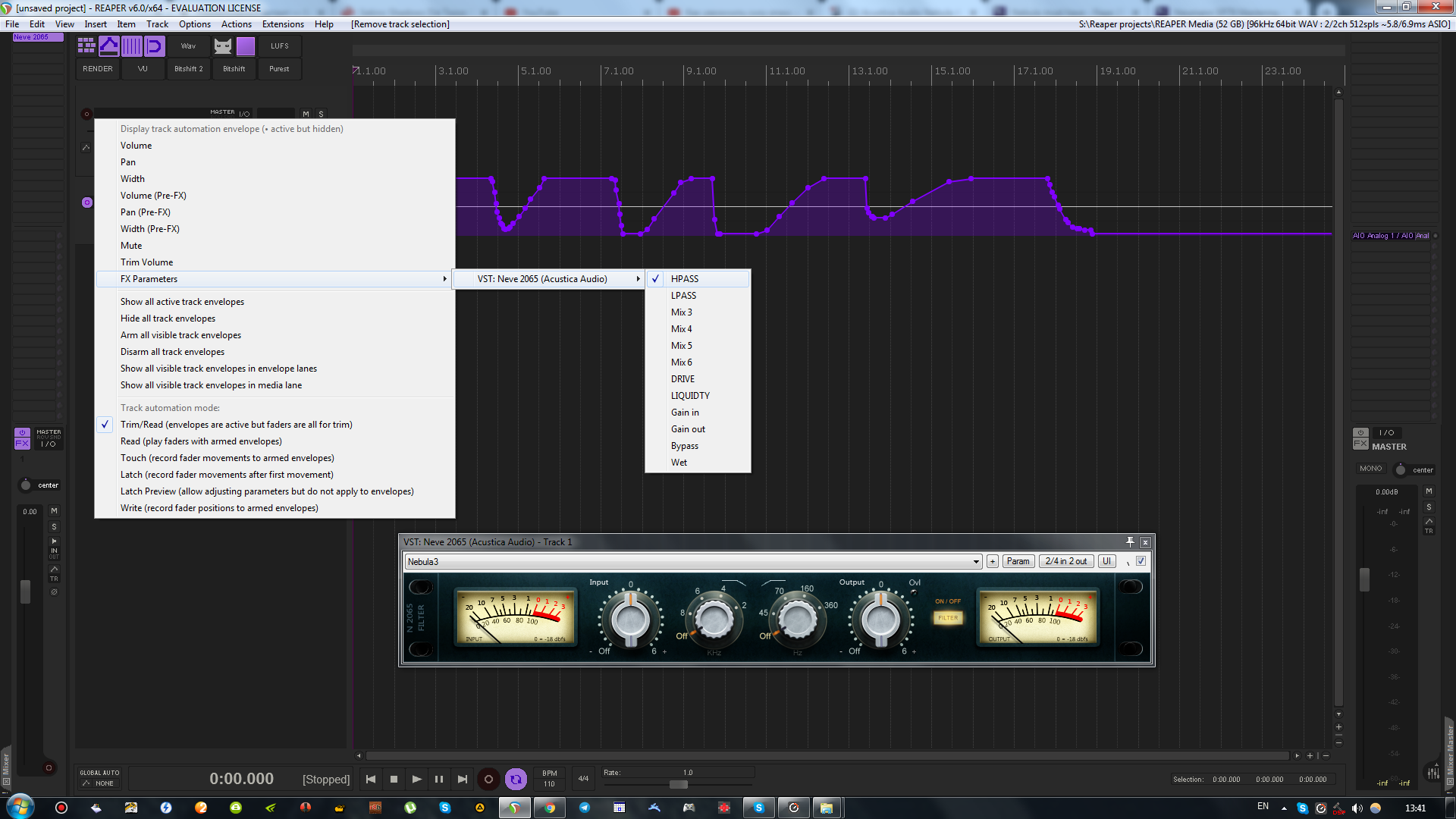Screen dimensions: 1456x819
Task: Choose Show all active track envelopes
Action: pos(182,302)
